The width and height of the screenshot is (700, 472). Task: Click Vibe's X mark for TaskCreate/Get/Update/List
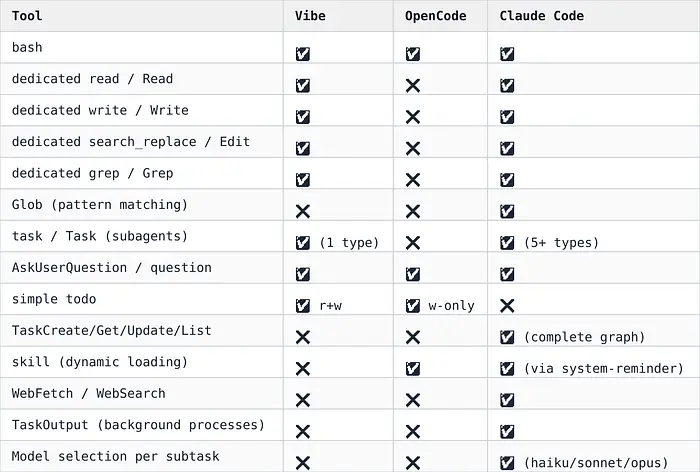click(303, 337)
